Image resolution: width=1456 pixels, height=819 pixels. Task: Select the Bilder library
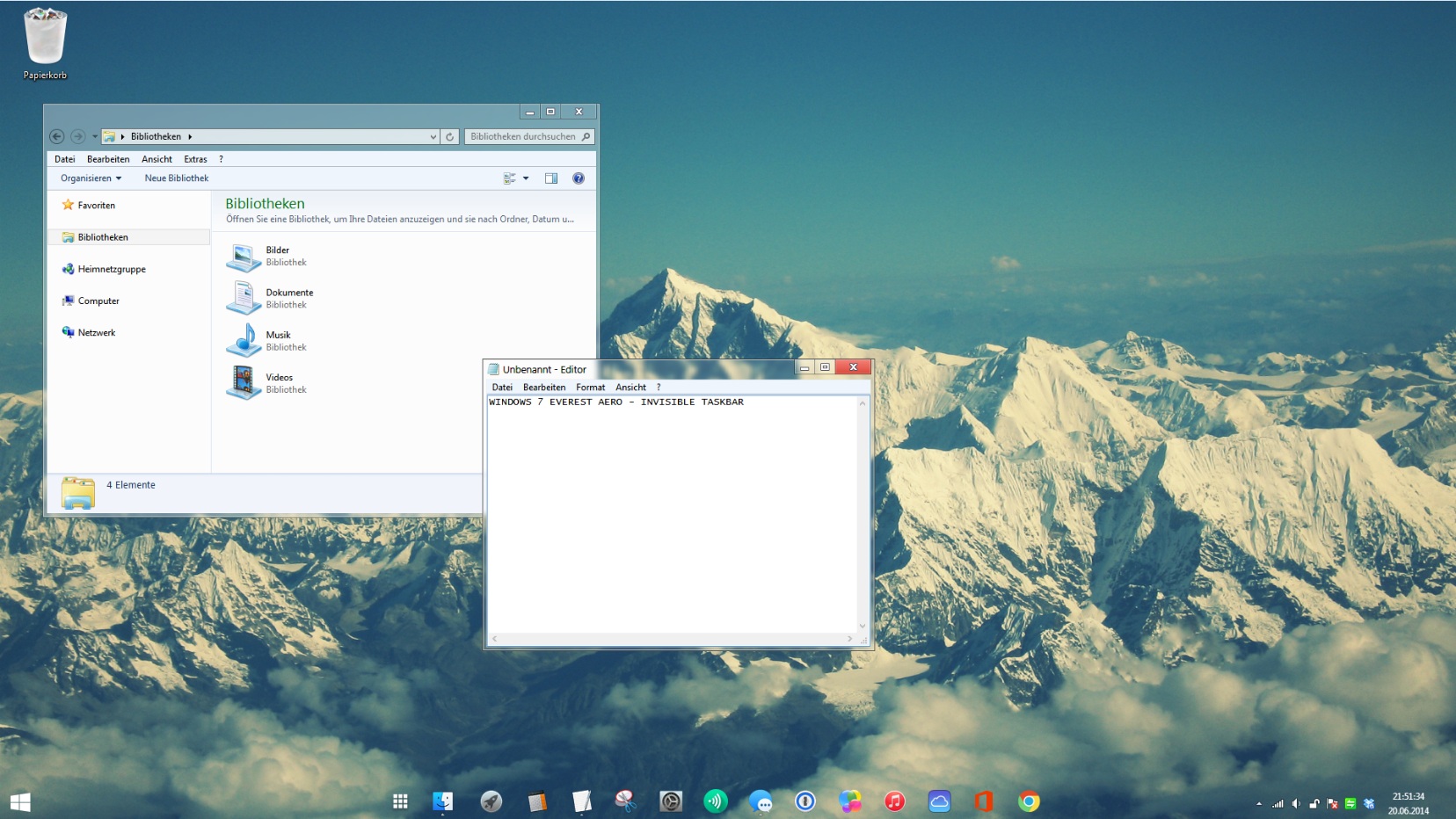tap(267, 257)
